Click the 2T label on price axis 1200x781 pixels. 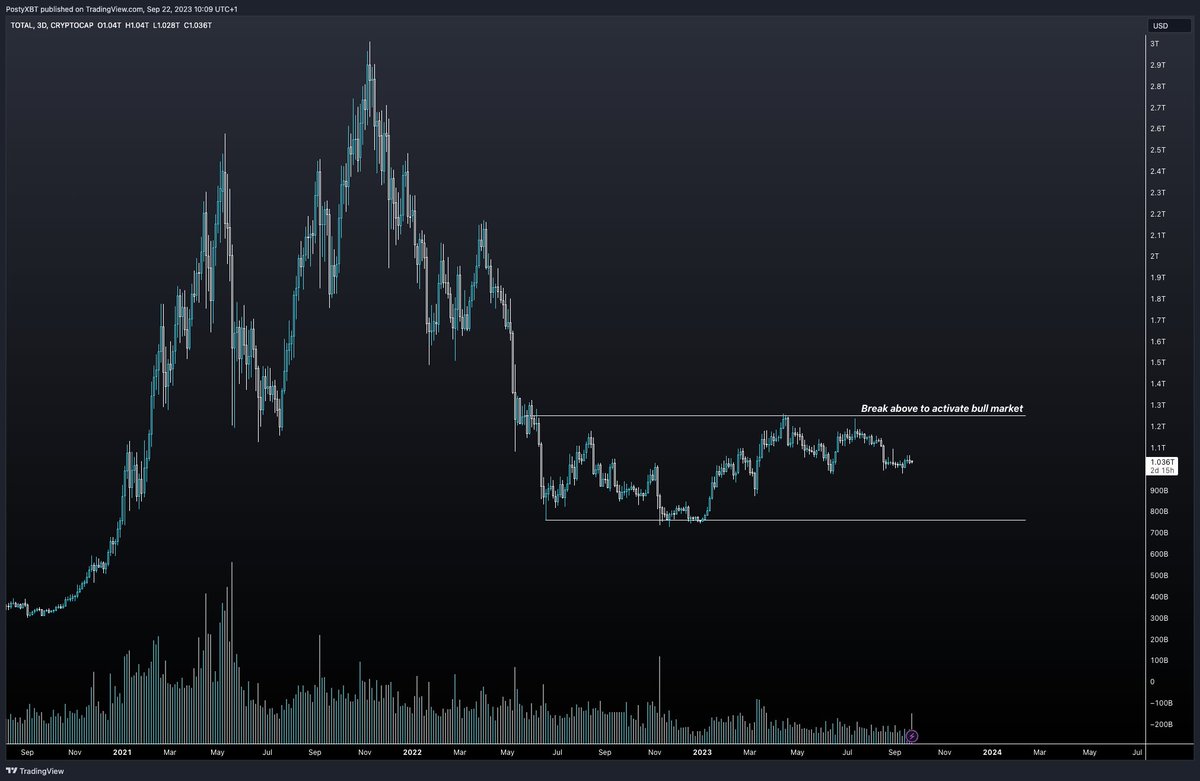coord(1154,256)
